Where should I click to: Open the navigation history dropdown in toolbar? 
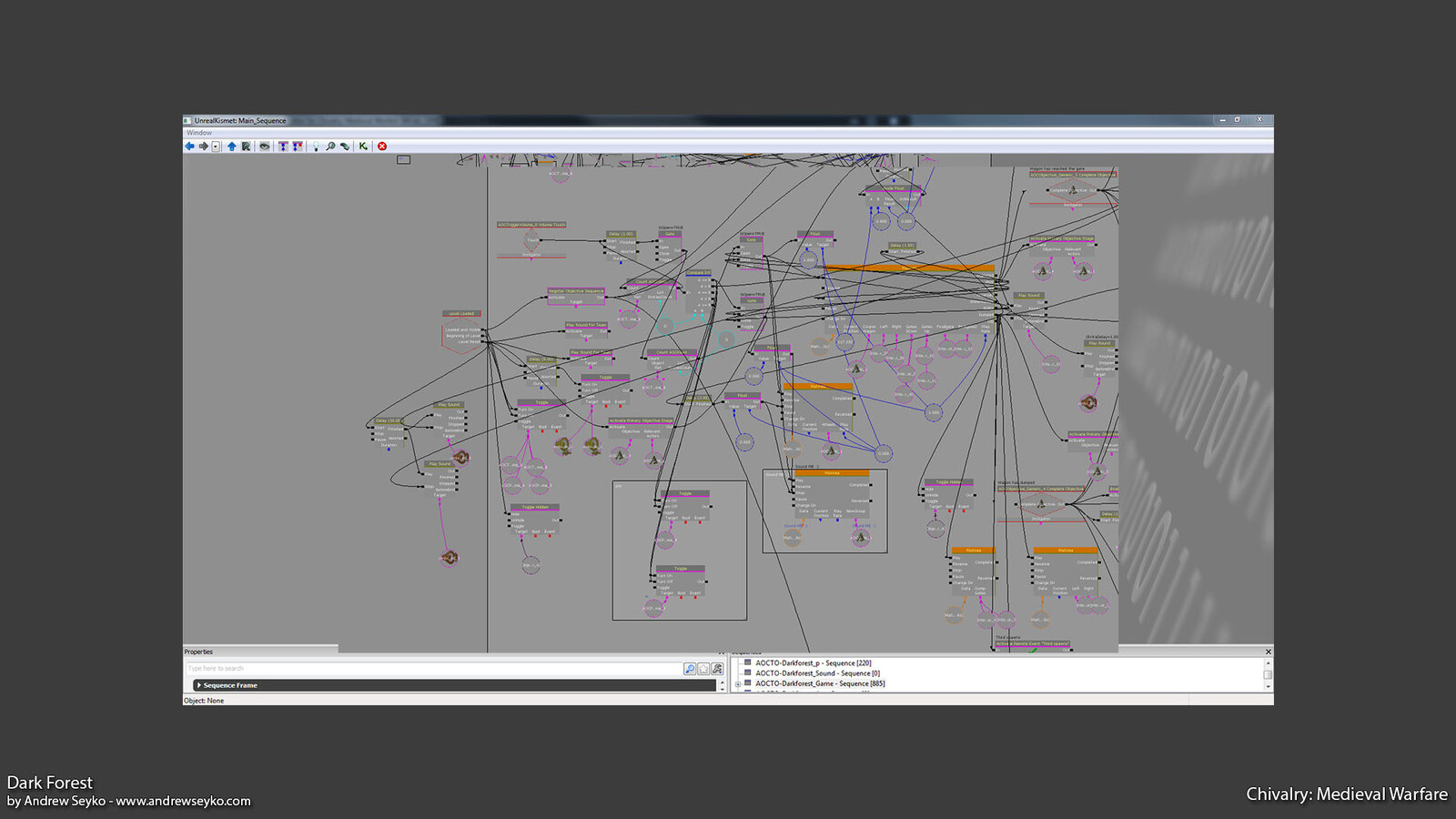[x=216, y=146]
